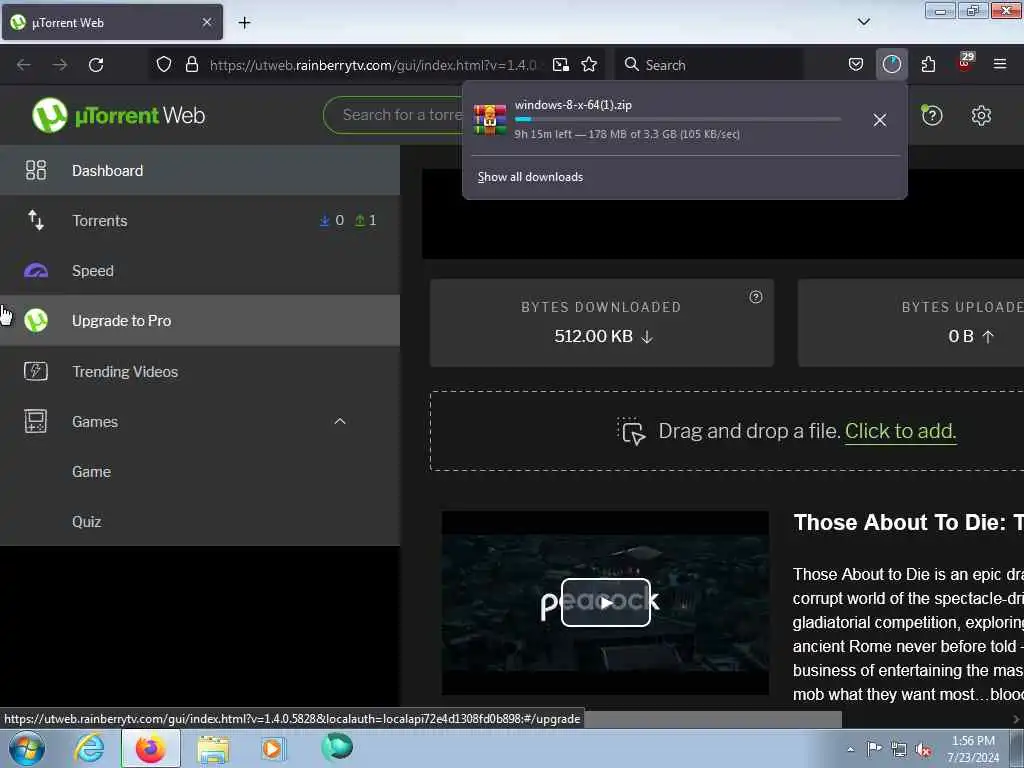This screenshot has height=768, width=1024.
Task: Click the Firefox taskbar button
Action: click(150, 748)
